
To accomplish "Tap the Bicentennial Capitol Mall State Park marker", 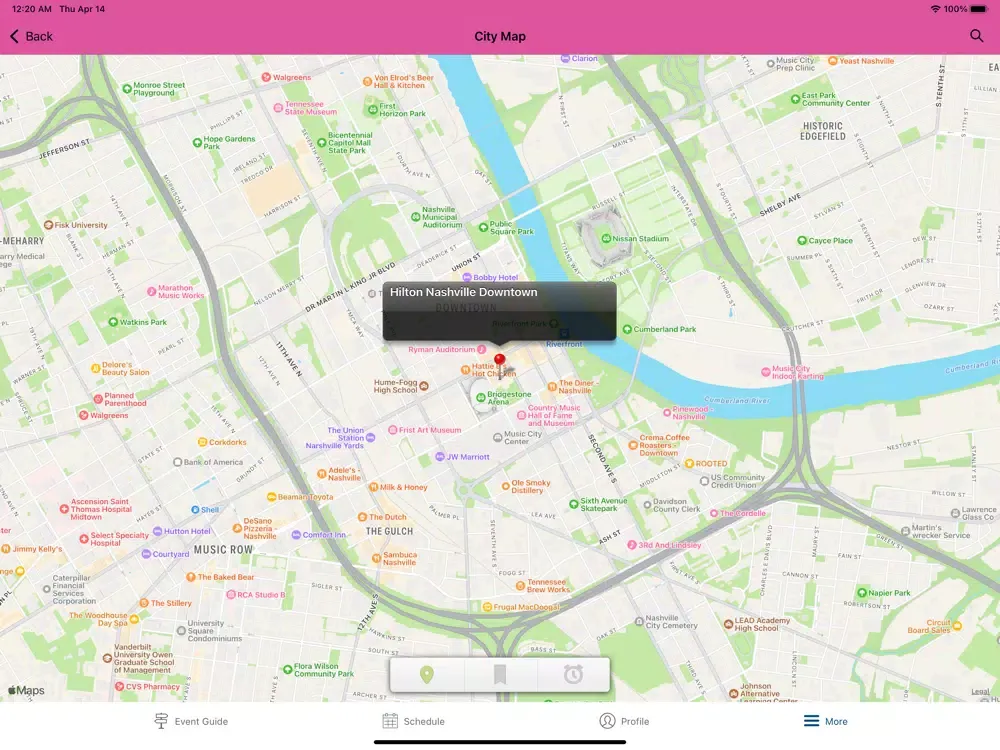I will tap(321, 143).
